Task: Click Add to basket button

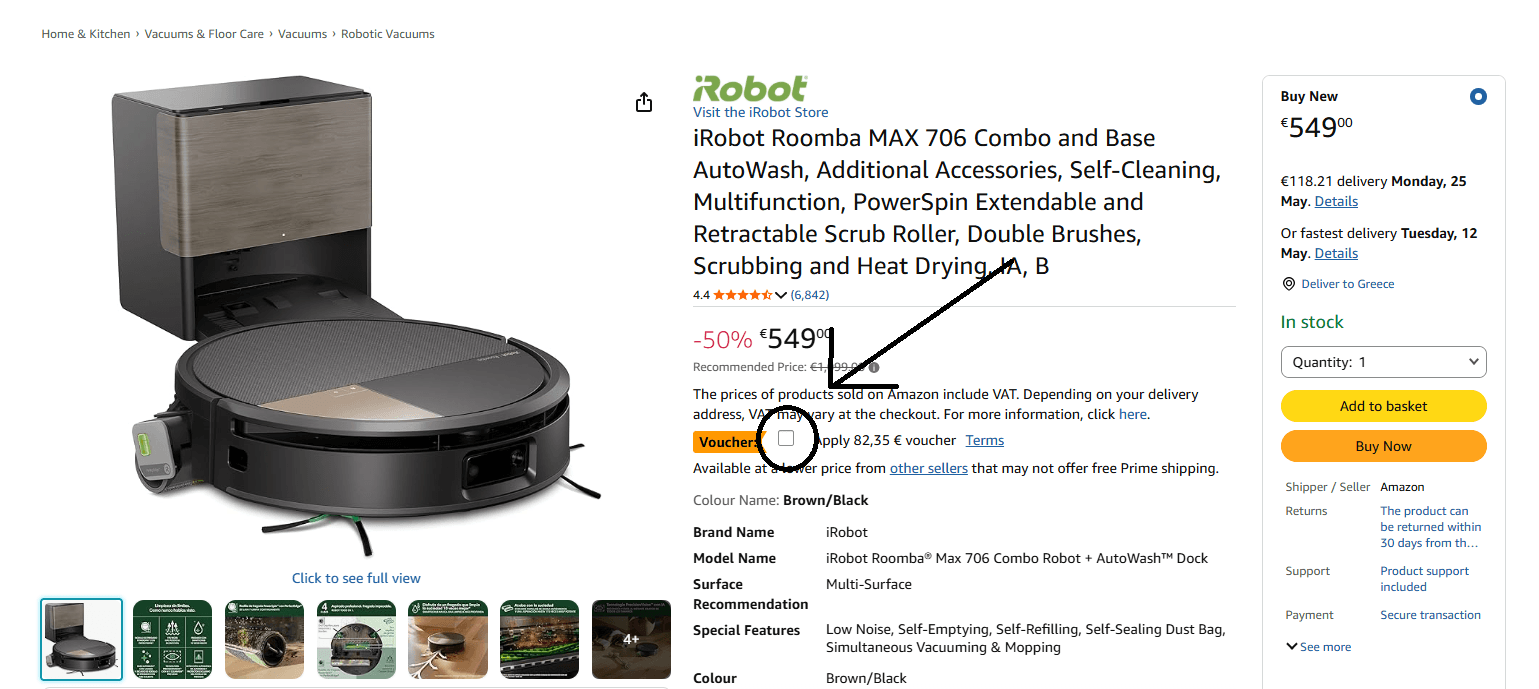Action: [1384, 406]
